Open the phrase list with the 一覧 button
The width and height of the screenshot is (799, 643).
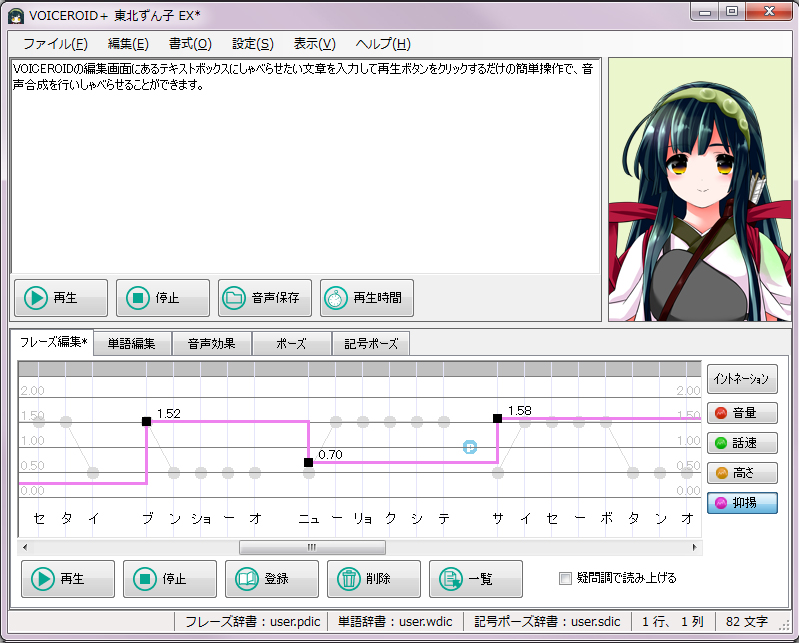point(475,579)
